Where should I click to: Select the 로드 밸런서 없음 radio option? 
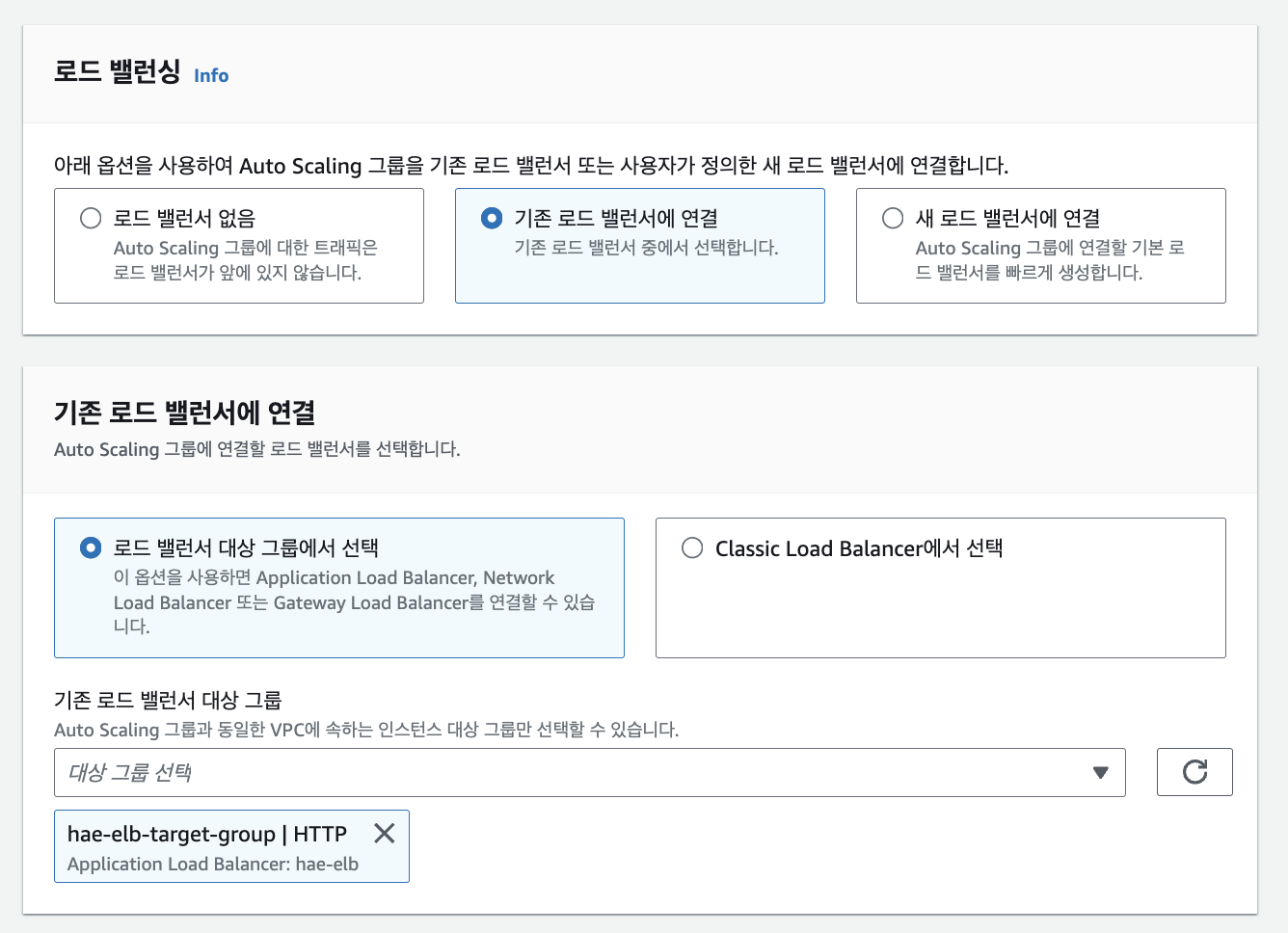point(91,218)
